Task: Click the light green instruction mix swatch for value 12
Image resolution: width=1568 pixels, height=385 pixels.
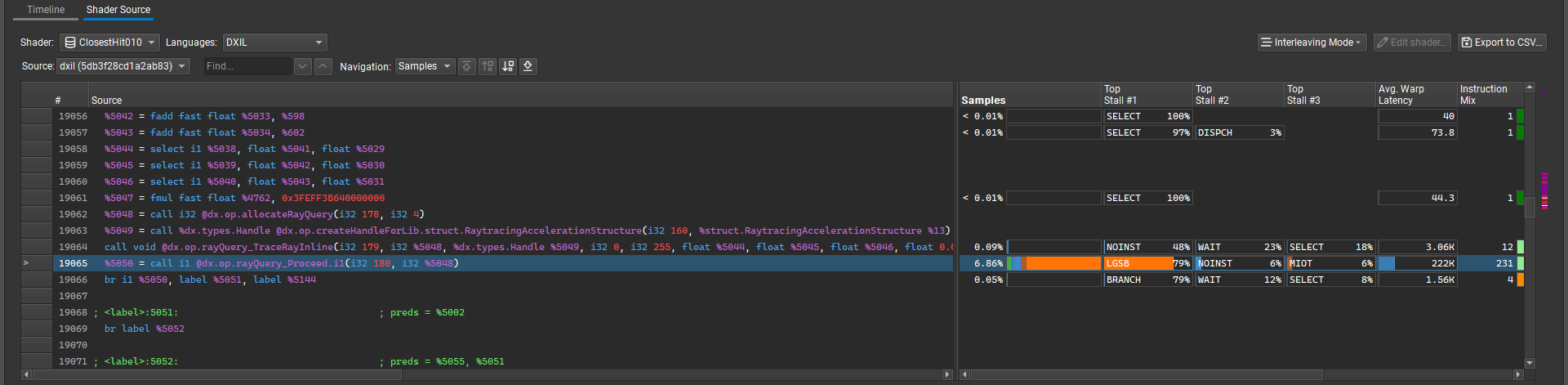Action: [x=1520, y=247]
